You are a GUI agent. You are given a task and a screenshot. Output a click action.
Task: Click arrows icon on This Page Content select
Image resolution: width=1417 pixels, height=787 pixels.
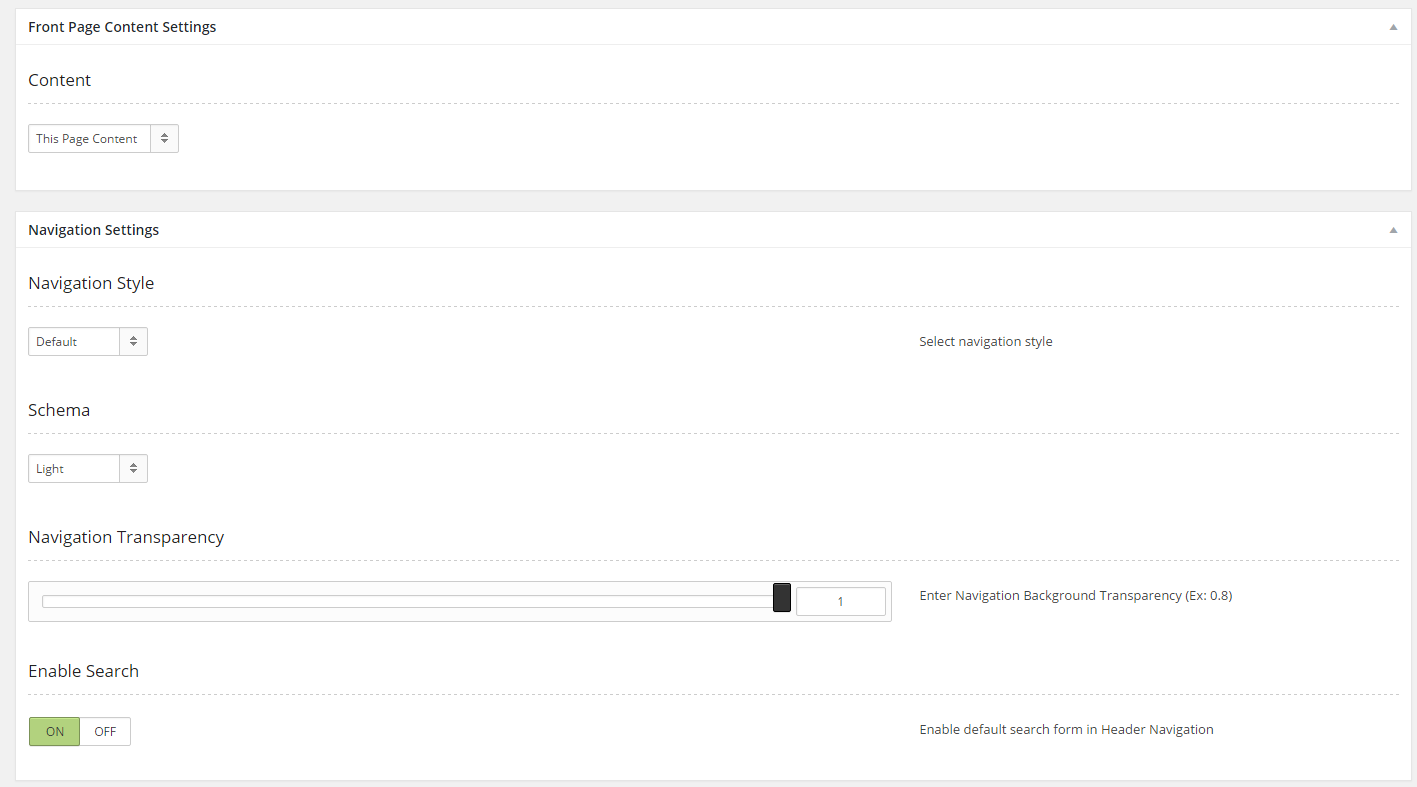pyautogui.click(x=164, y=139)
